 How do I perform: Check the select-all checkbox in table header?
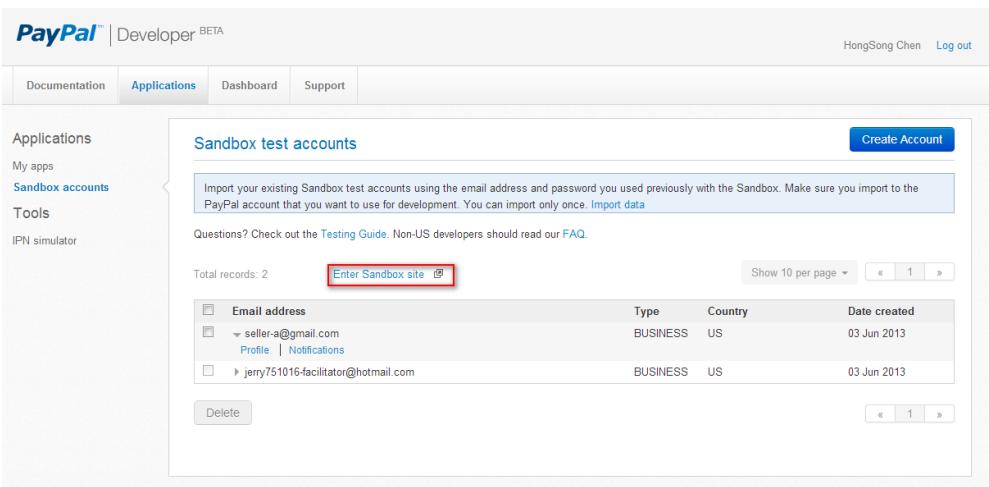coord(208,310)
